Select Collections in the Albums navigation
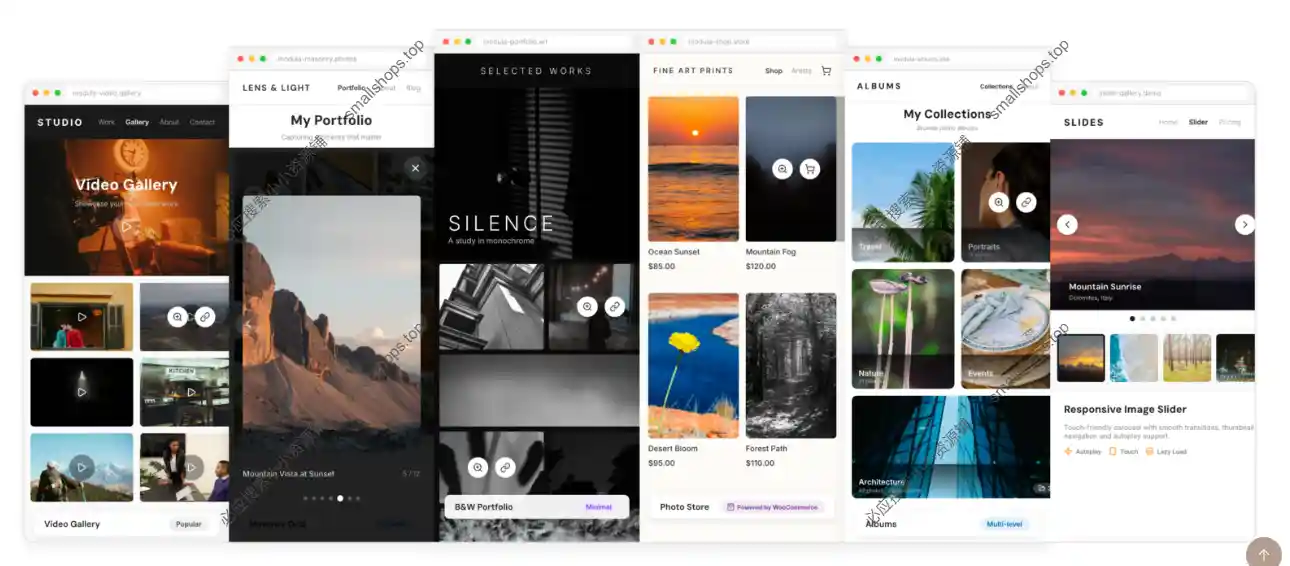 [x=996, y=87]
